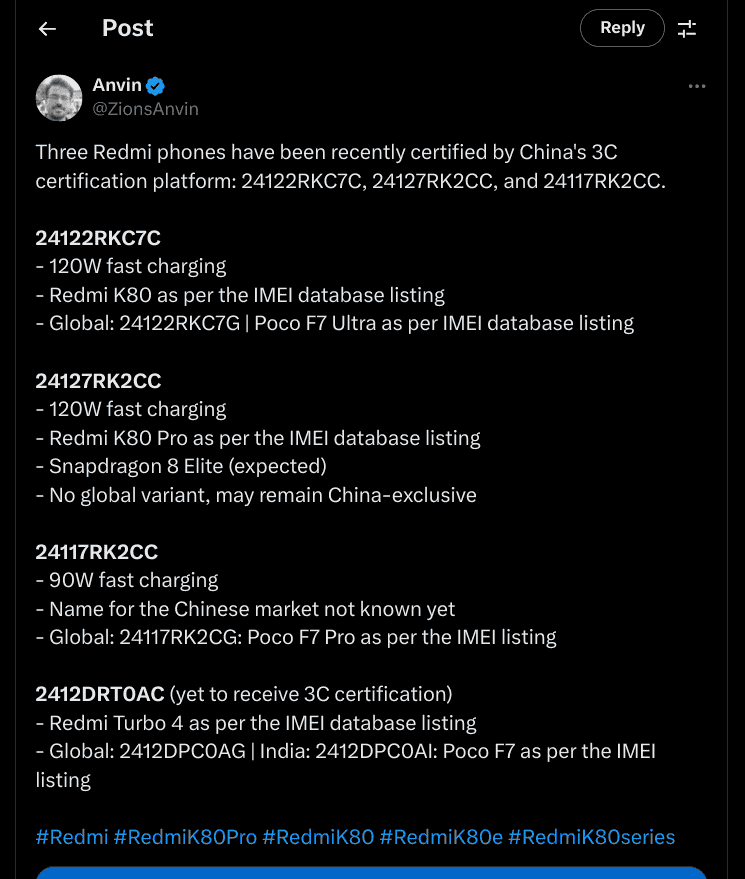The width and height of the screenshot is (745, 879).
Task: Click the back arrow to exit the post
Action: point(46,29)
